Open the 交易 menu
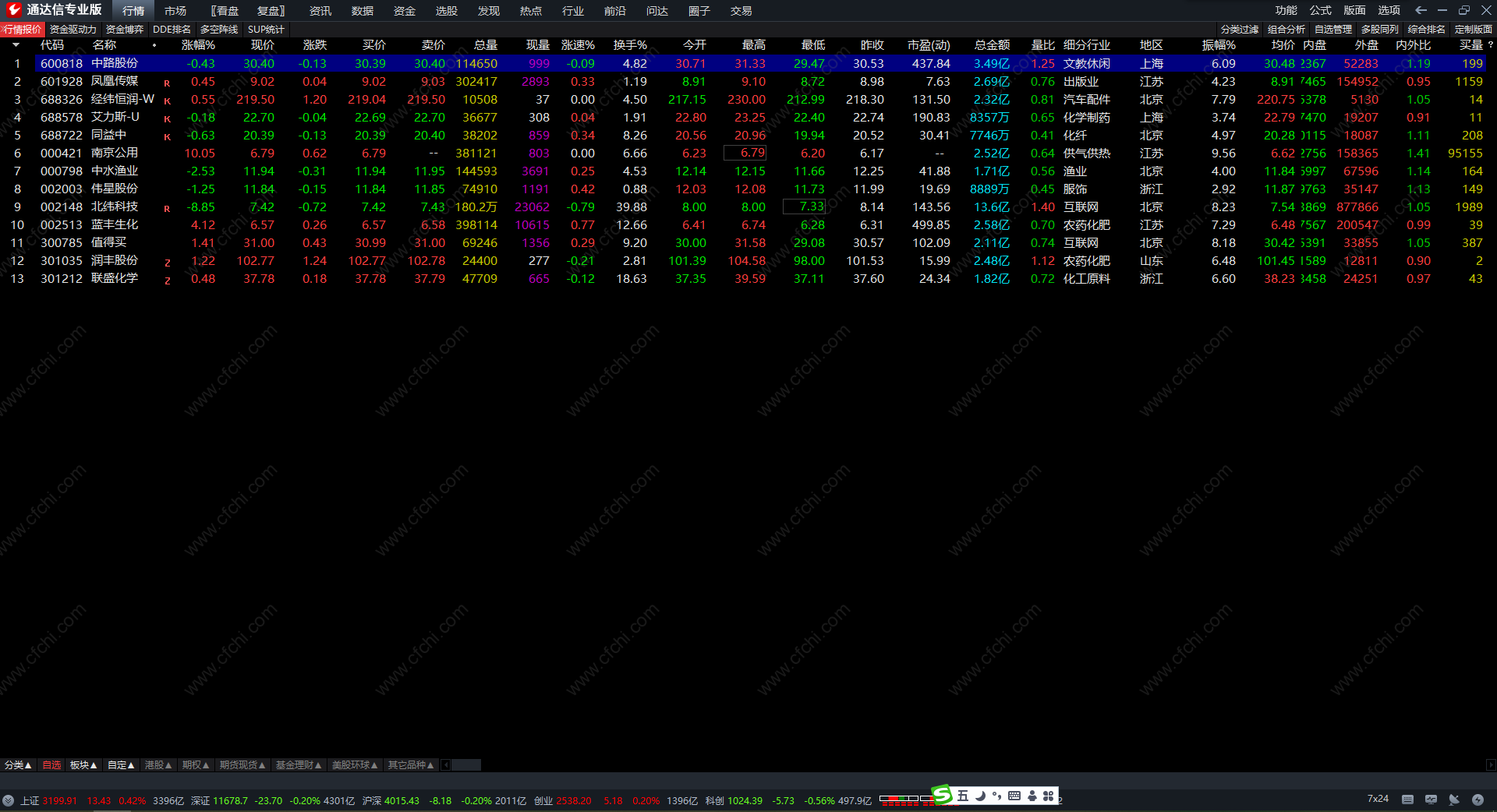 [x=741, y=11]
